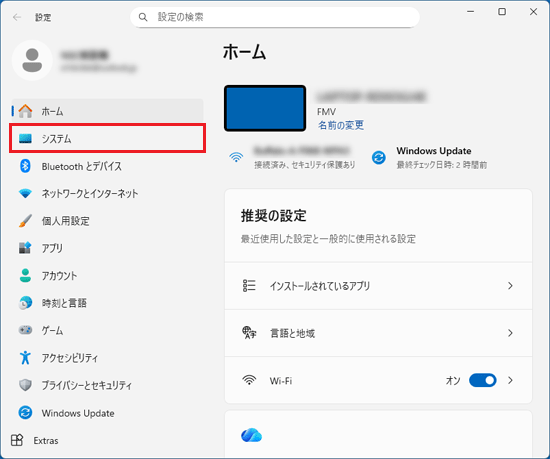Click the Gaming controller icon
This screenshot has height=459, width=550.
click(x=25, y=330)
